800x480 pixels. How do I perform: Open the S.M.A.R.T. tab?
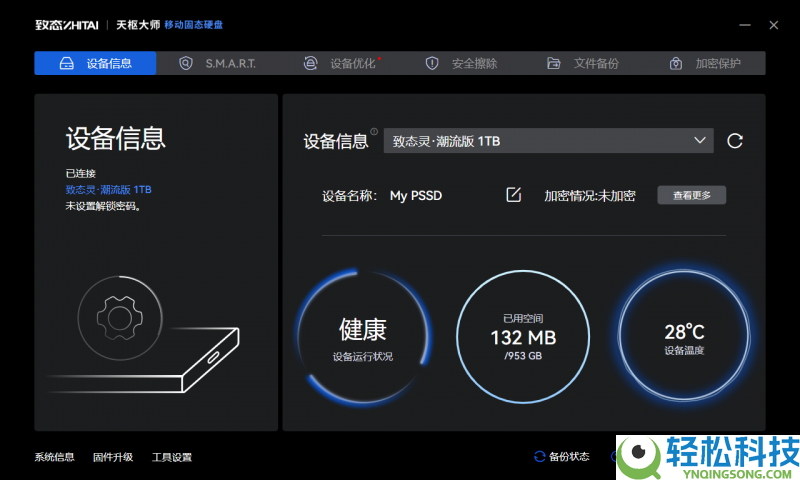coord(218,64)
